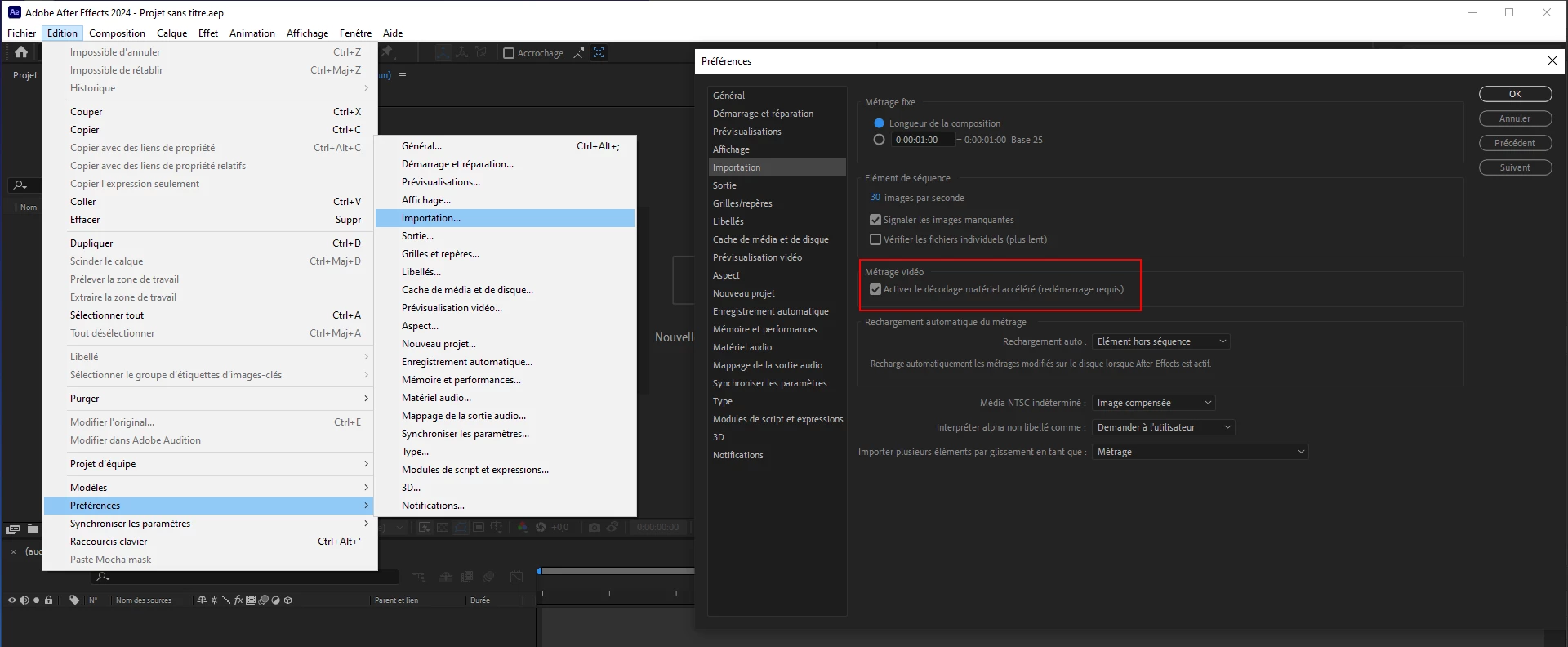Click the fixed footage duration 0:00:01:00 field

click(922, 140)
